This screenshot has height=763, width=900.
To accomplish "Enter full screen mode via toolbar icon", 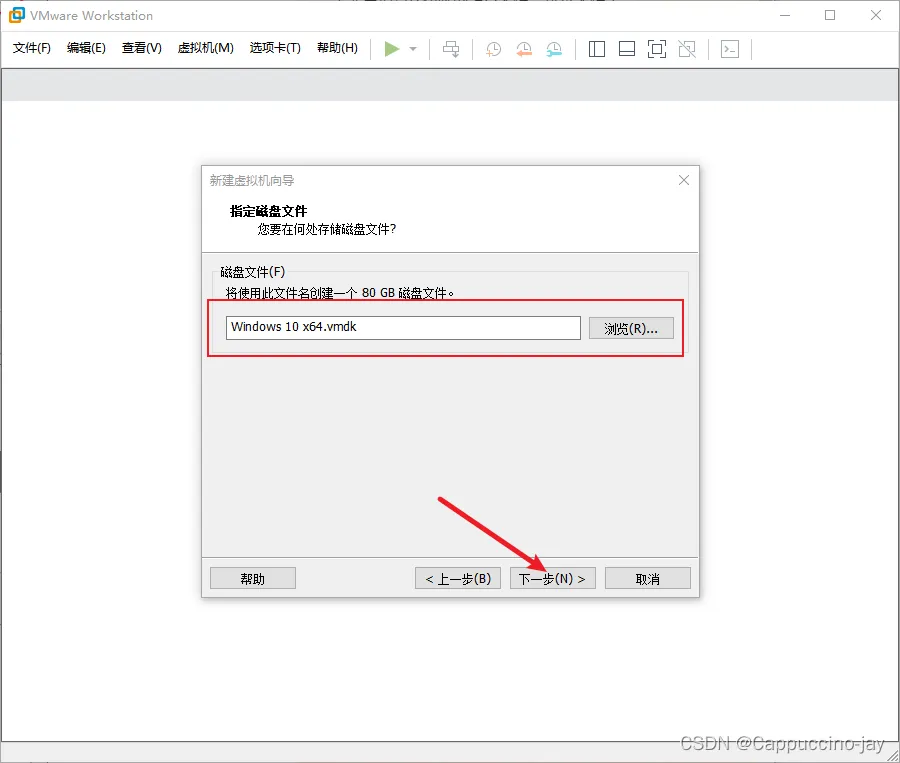I will point(657,49).
